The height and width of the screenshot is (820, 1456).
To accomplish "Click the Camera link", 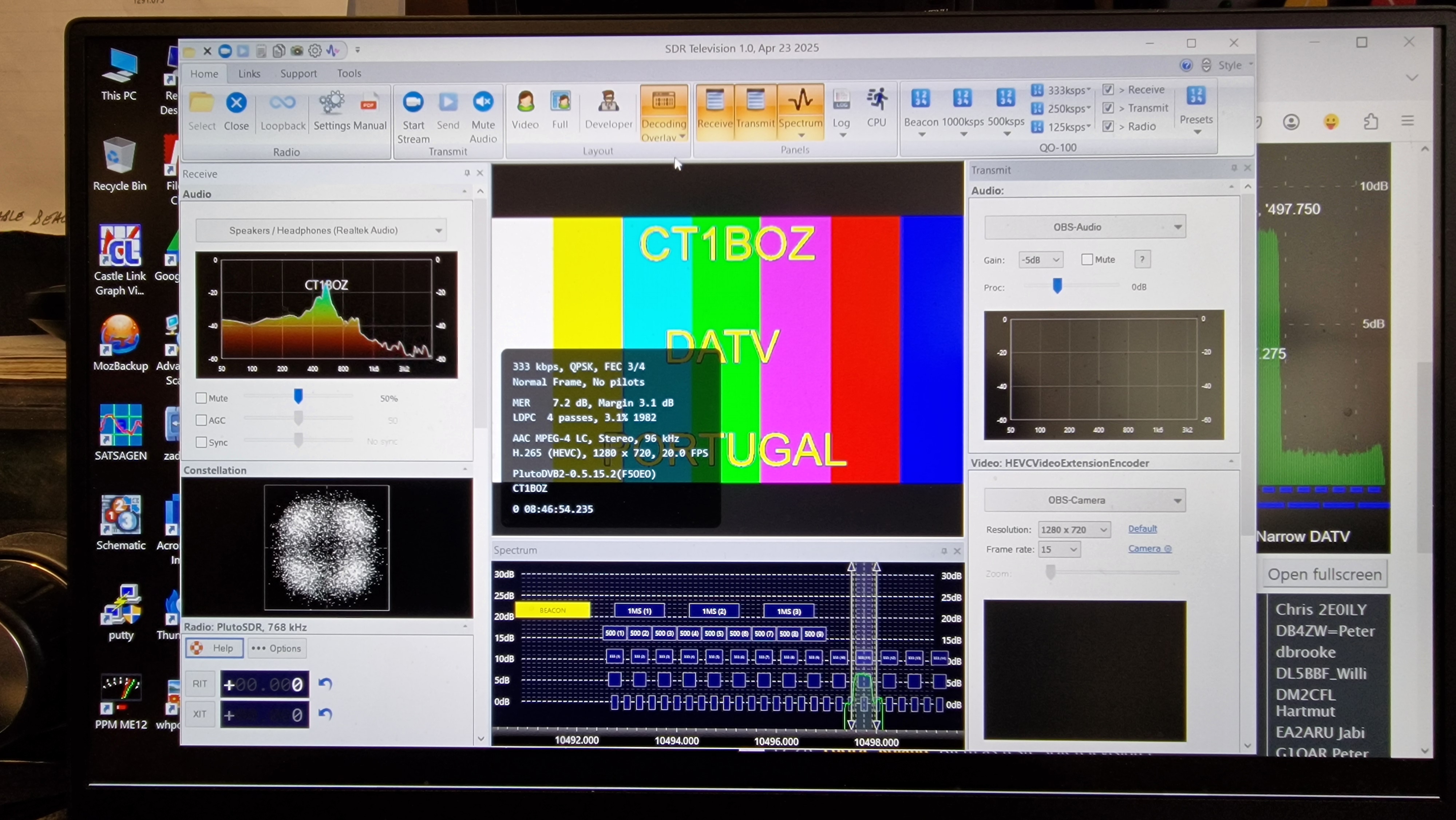I will [x=1150, y=548].
